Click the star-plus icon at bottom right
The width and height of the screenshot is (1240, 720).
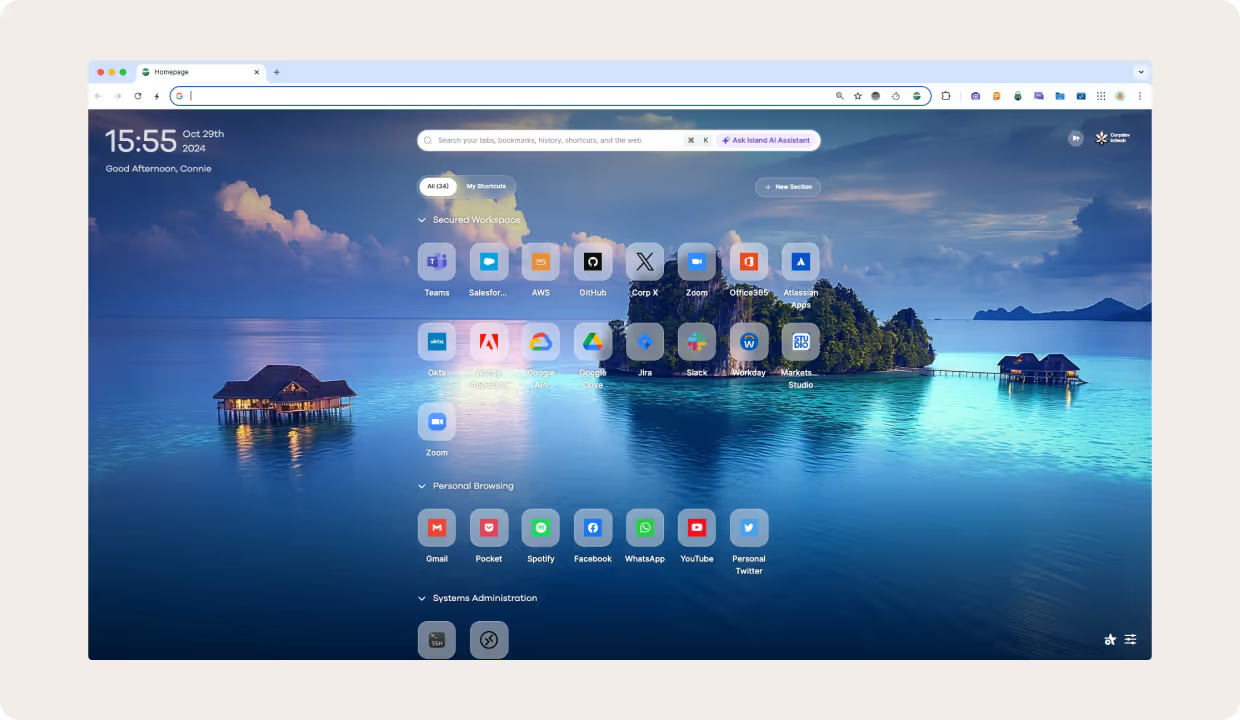pos(1110,639)
